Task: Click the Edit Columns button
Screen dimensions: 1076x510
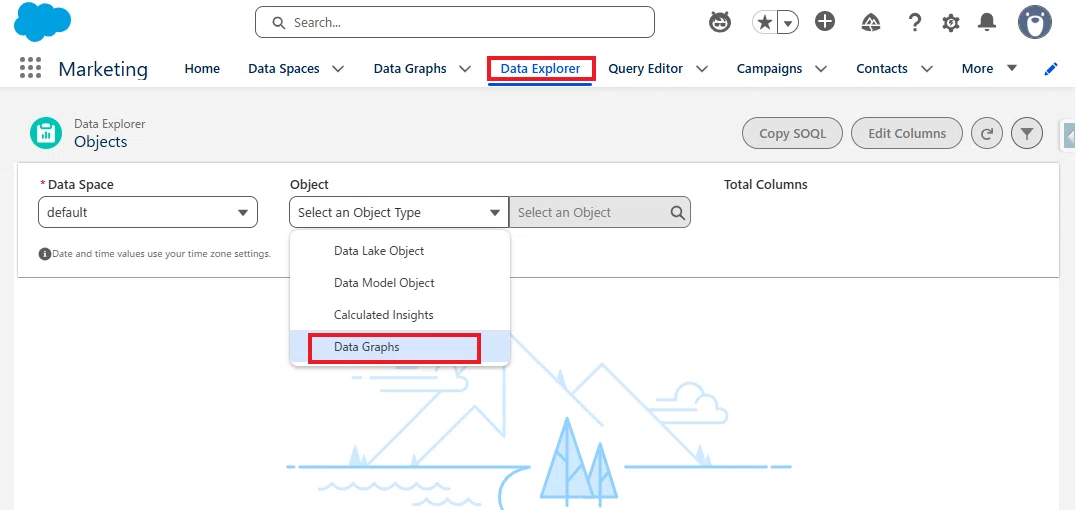Action: [907, 133]
